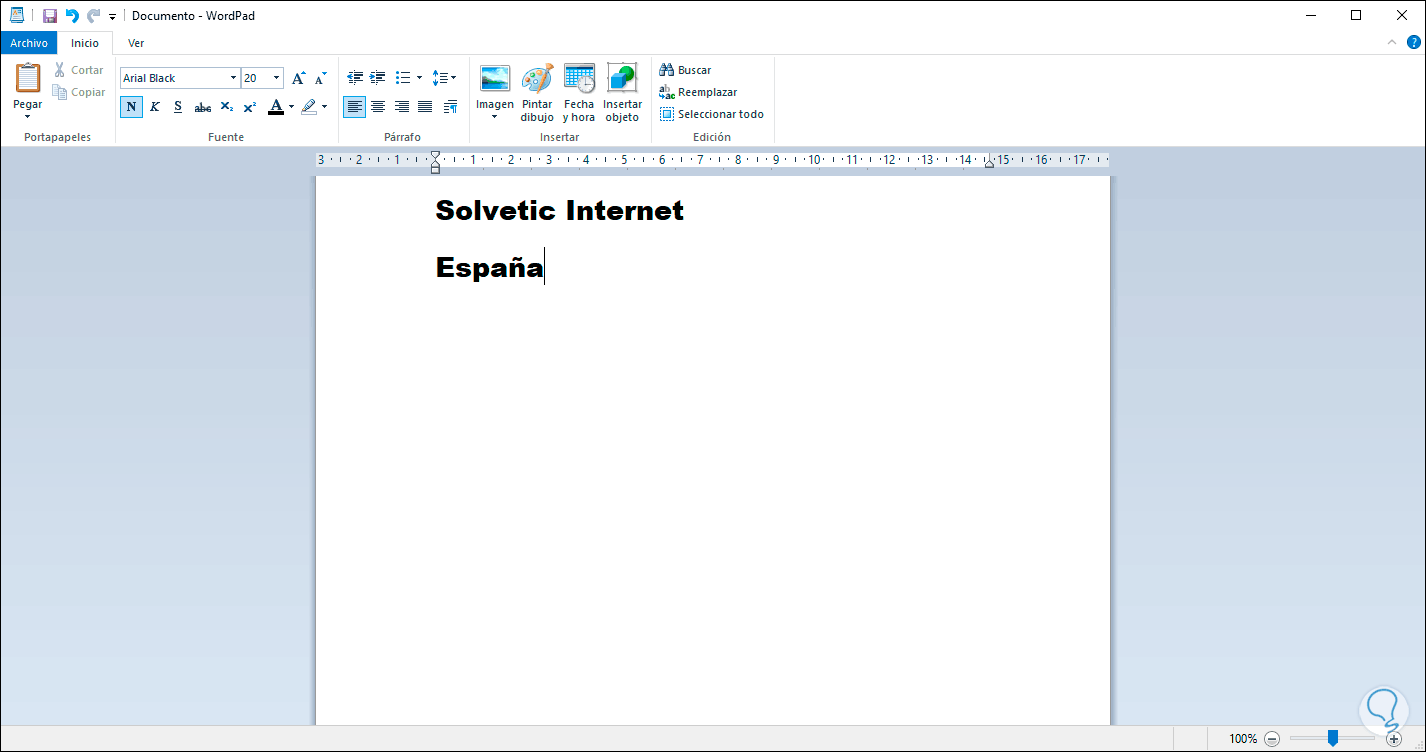Increase font size with the grow font icon
Image resolution: width=1426 pixels, height=752 pixels.
tap(298, 78)
